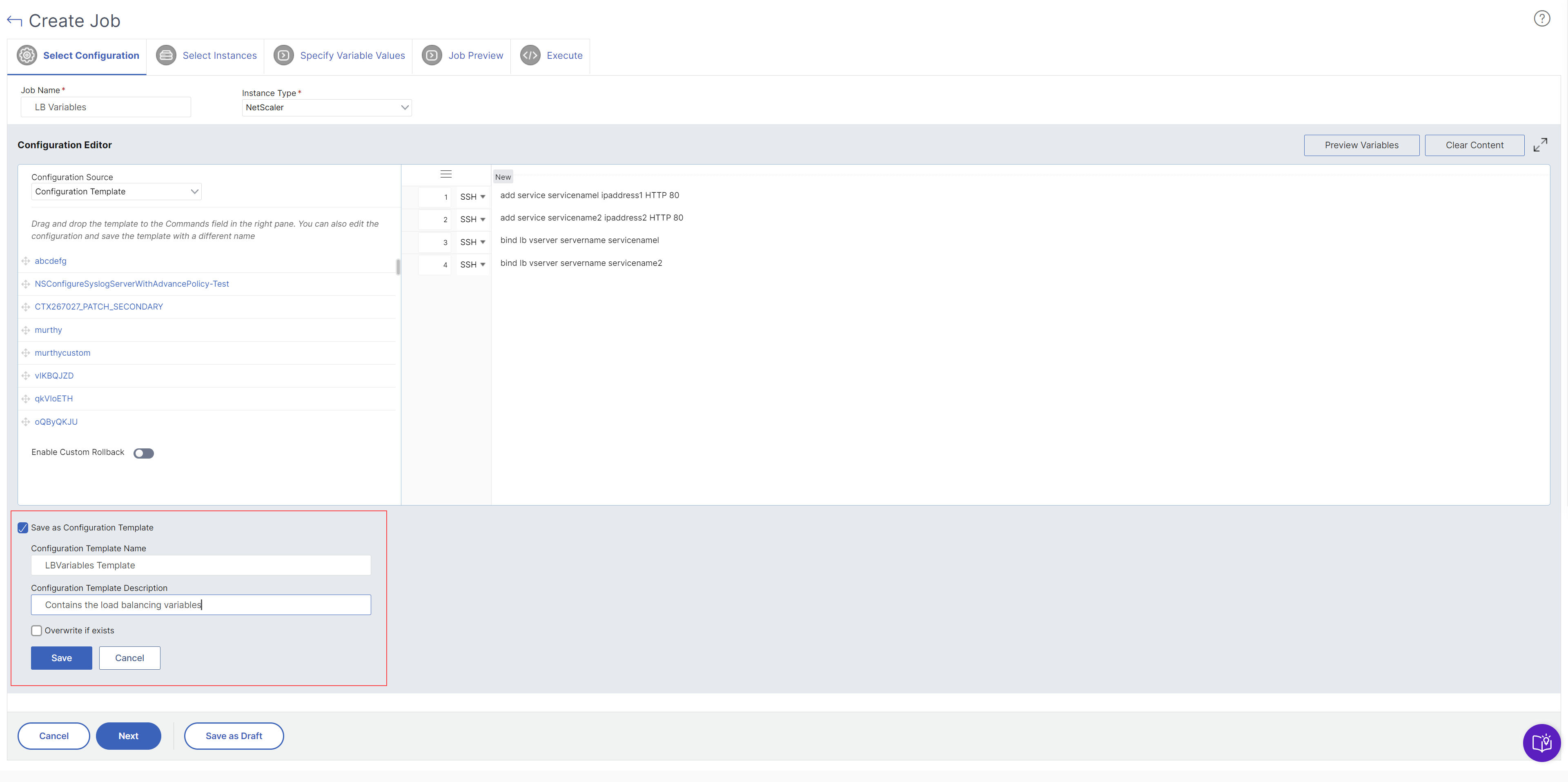Open the Instance Type NetScaler dropdown
The width and height of the screenshot is (1568, 782).
pyautogui.click(x=326, y=108)
